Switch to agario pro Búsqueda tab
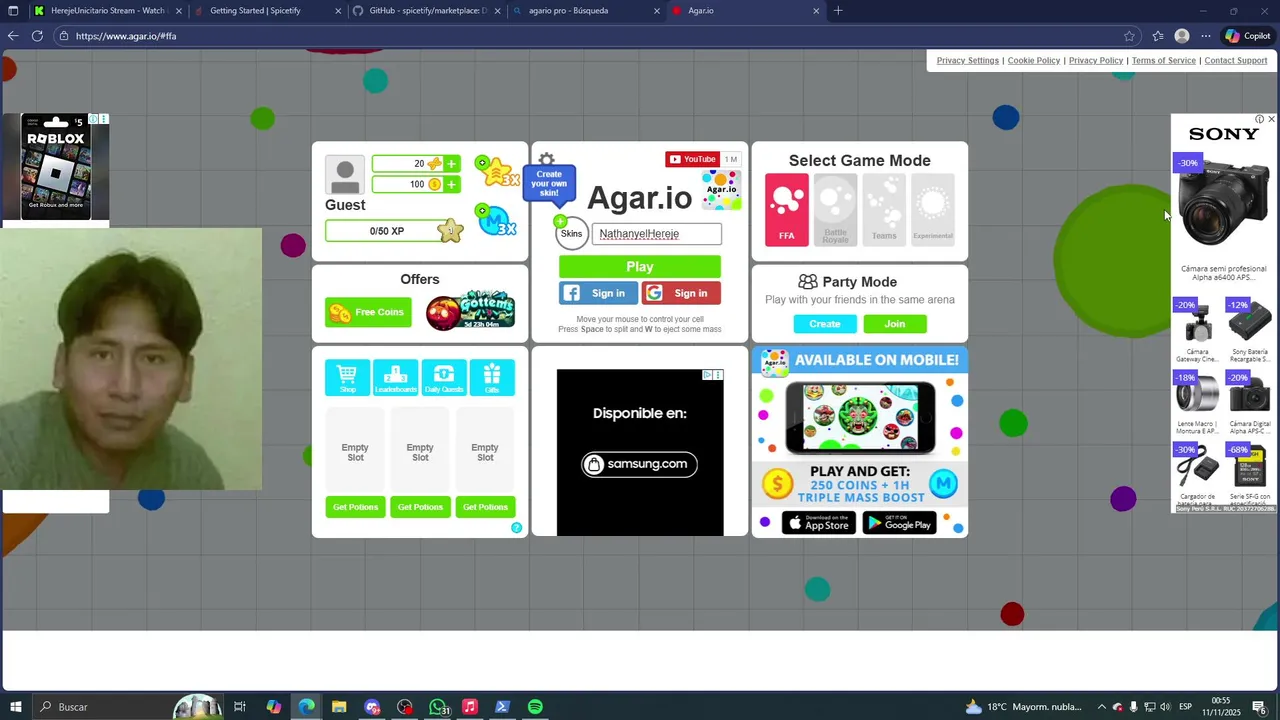Image resolution: width=1280 pixels, height=720 pixels. (587, 11)
